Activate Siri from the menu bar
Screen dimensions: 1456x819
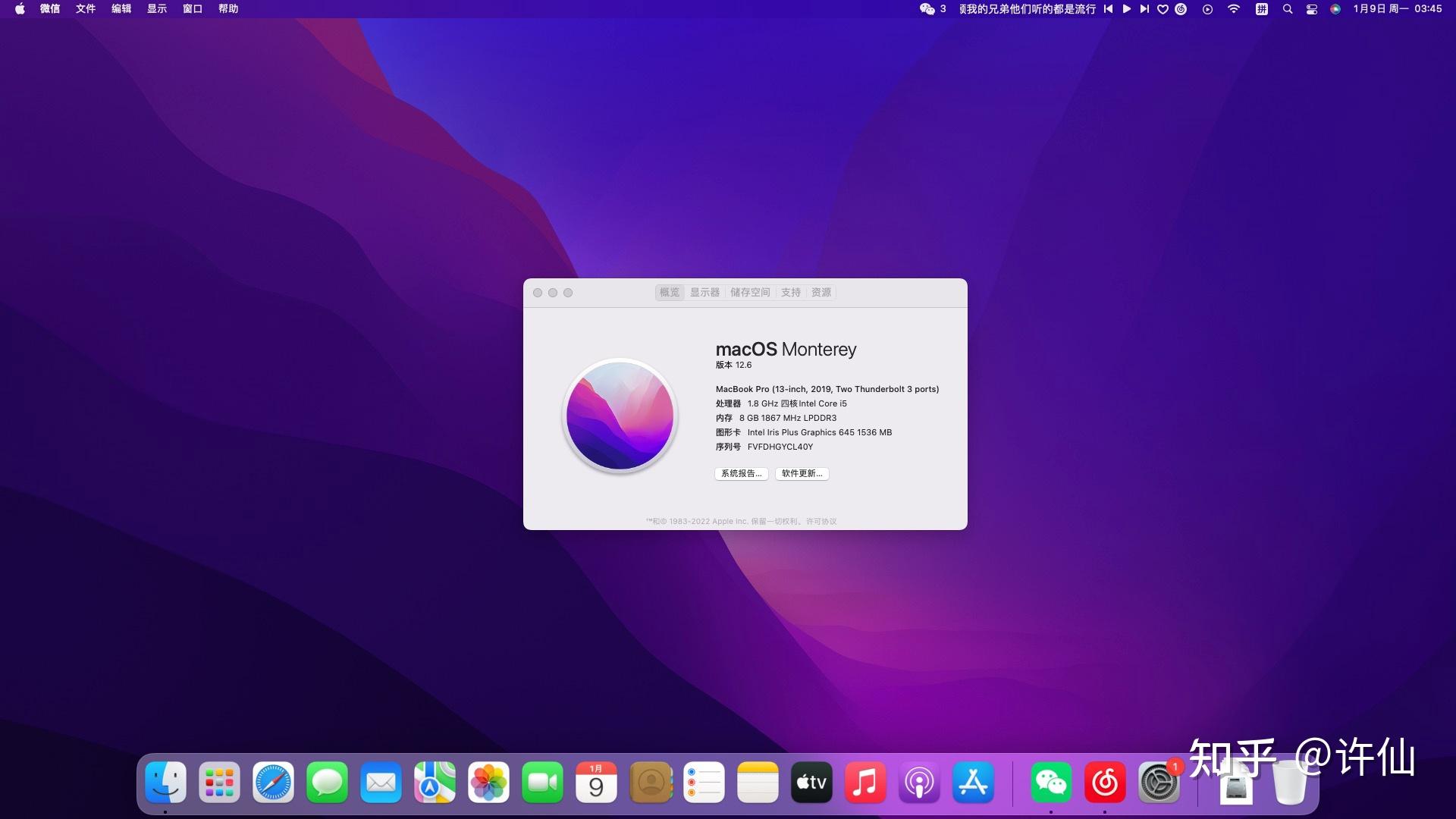(x=1335, y=9)
